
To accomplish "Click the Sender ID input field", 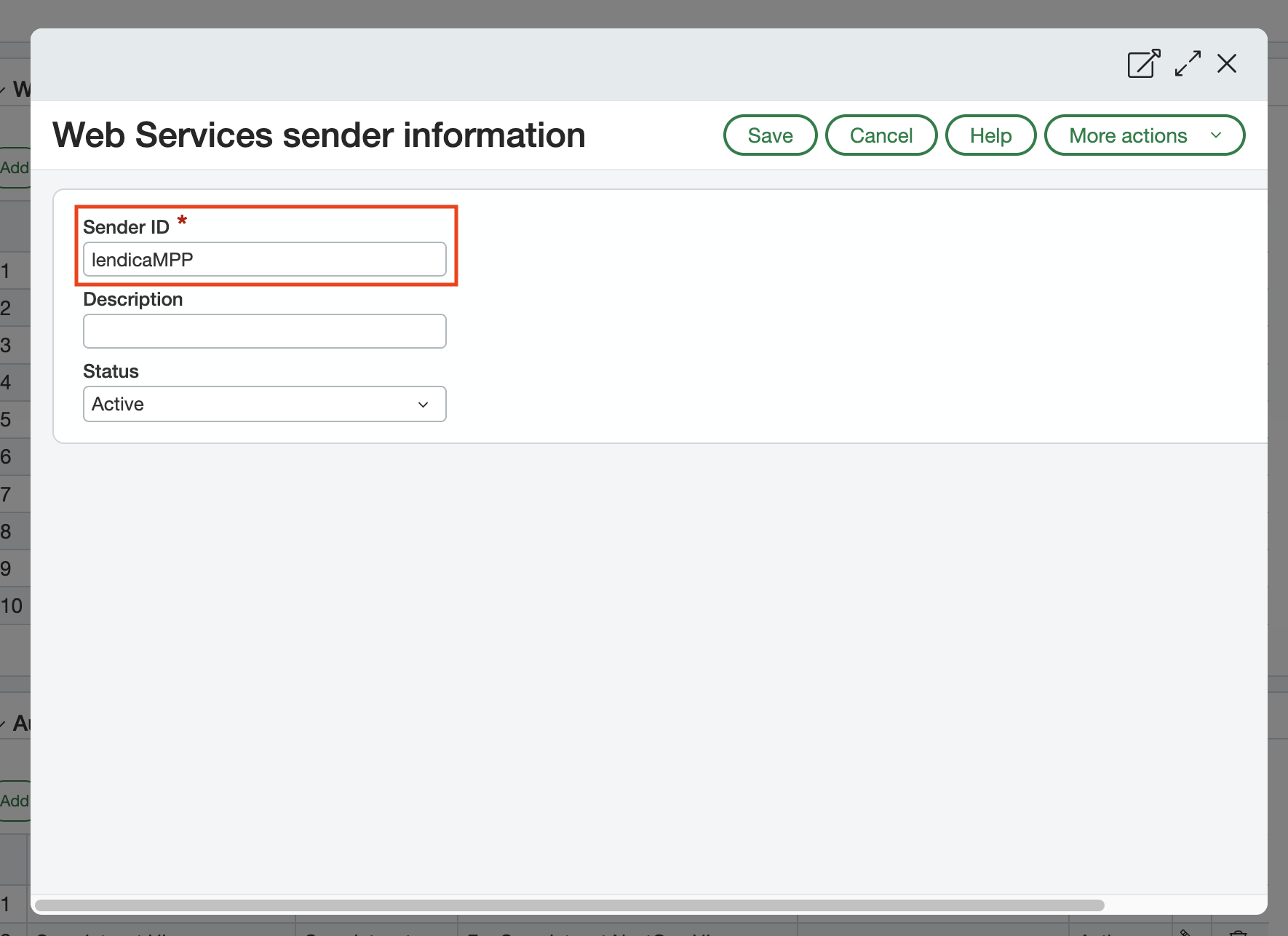I will (265, 260).
